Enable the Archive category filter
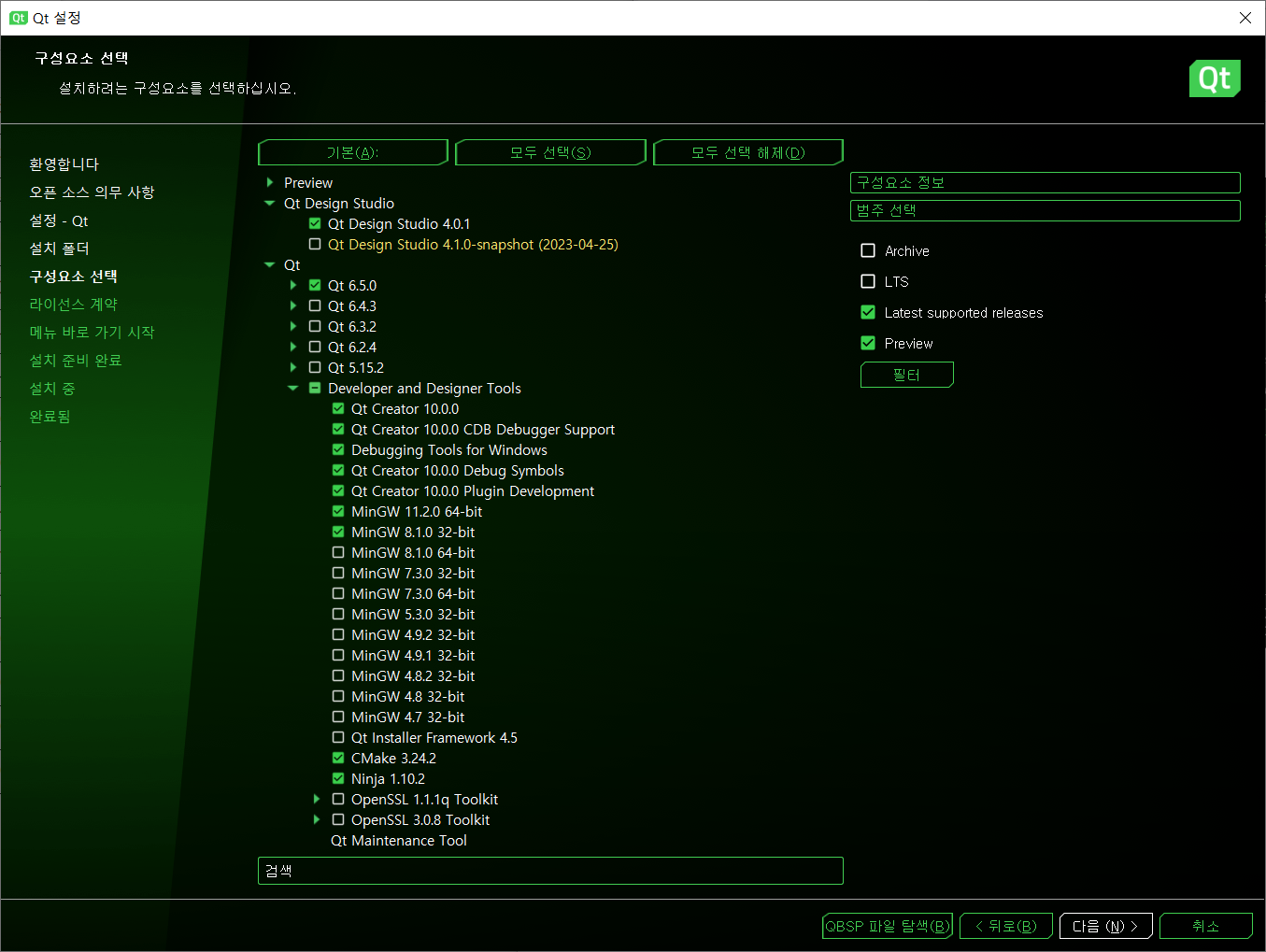 868,250
